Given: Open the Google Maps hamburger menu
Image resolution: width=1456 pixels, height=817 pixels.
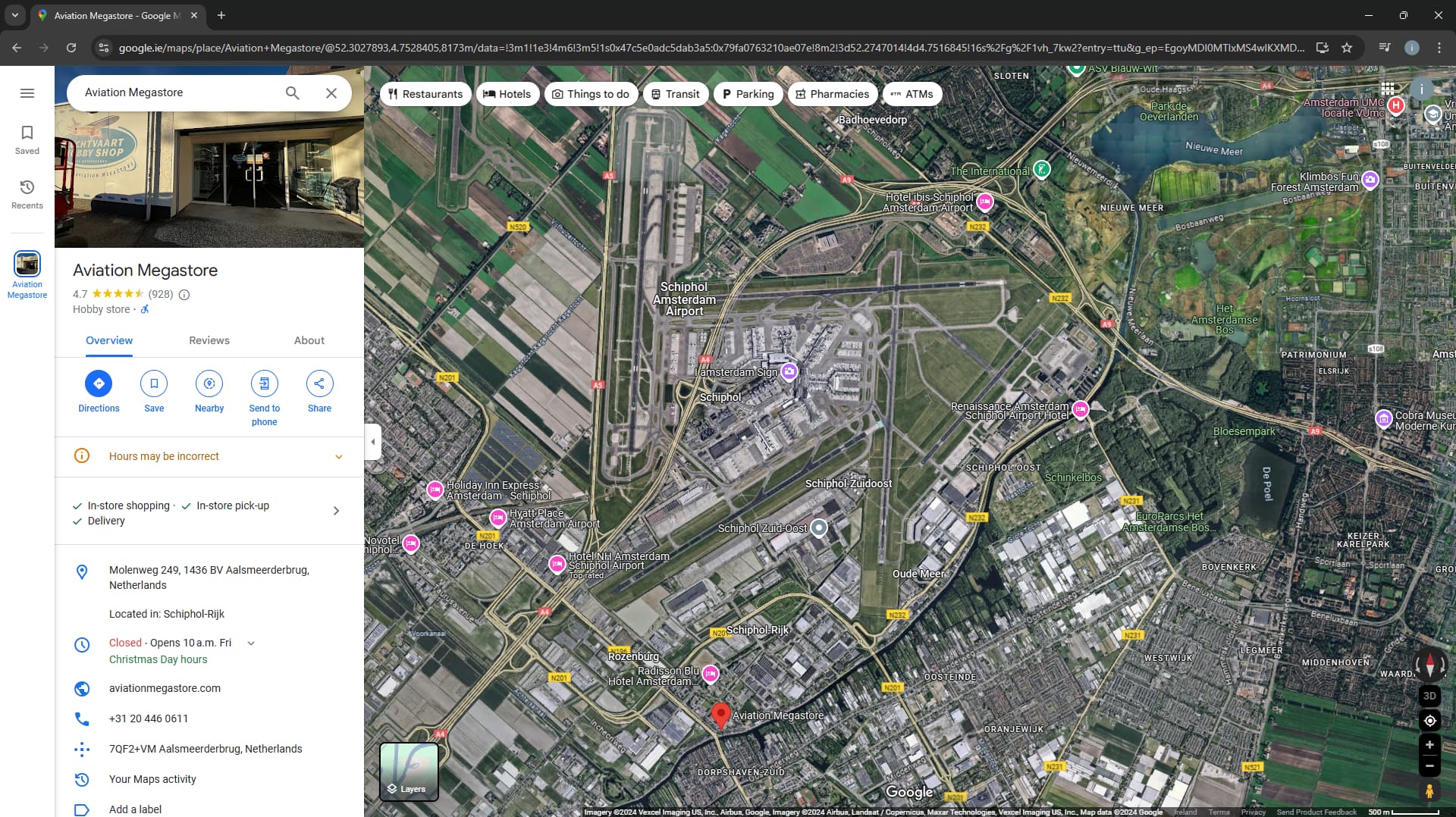Looking at the screenshot, I should point(27,93).
